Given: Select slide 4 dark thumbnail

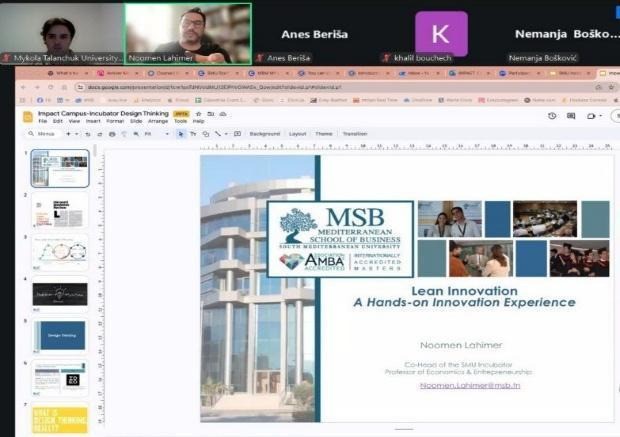Looking at the screenshot, I should 60,294.
